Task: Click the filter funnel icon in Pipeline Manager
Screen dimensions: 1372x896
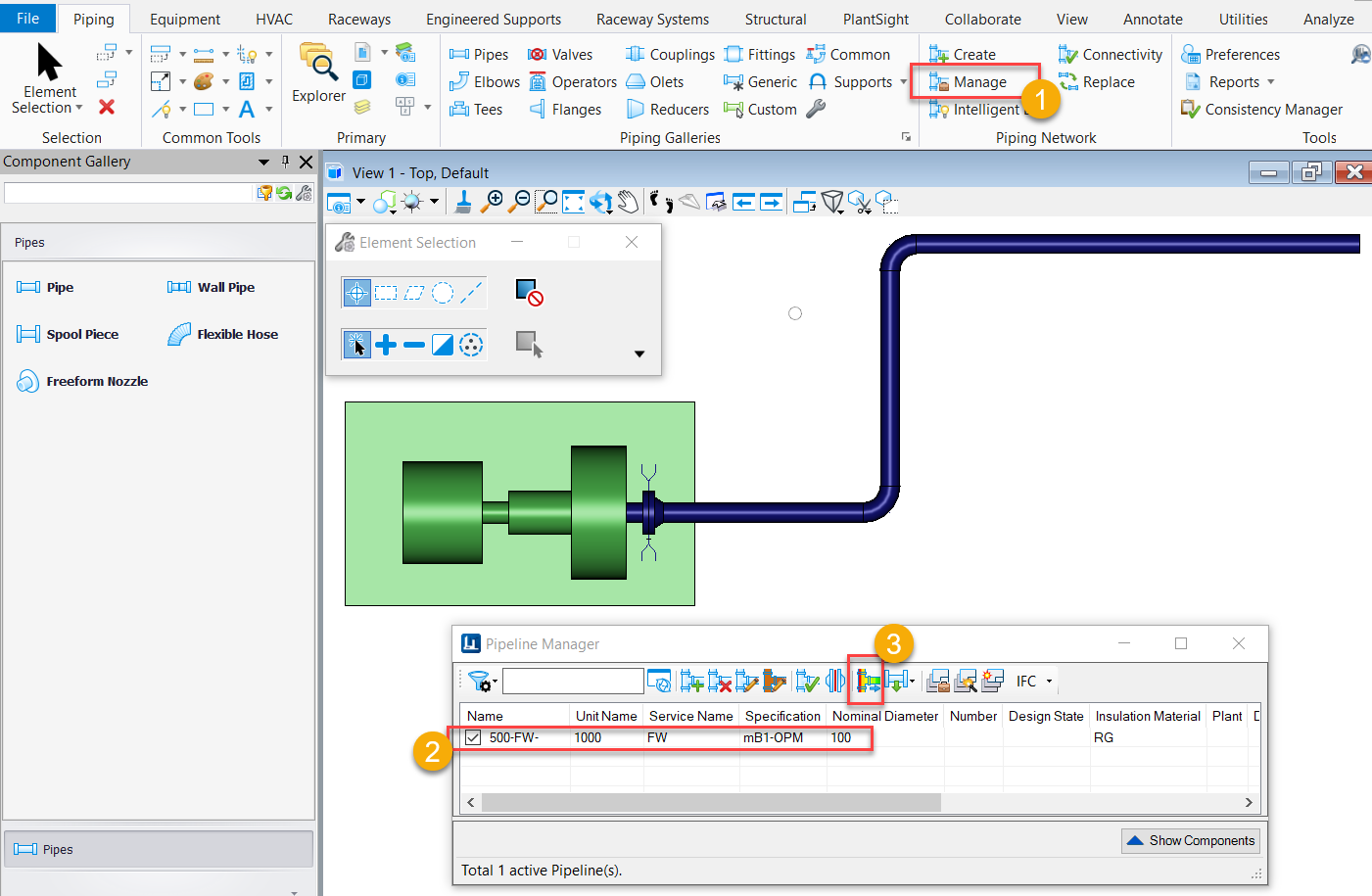Action: (480, 681)
